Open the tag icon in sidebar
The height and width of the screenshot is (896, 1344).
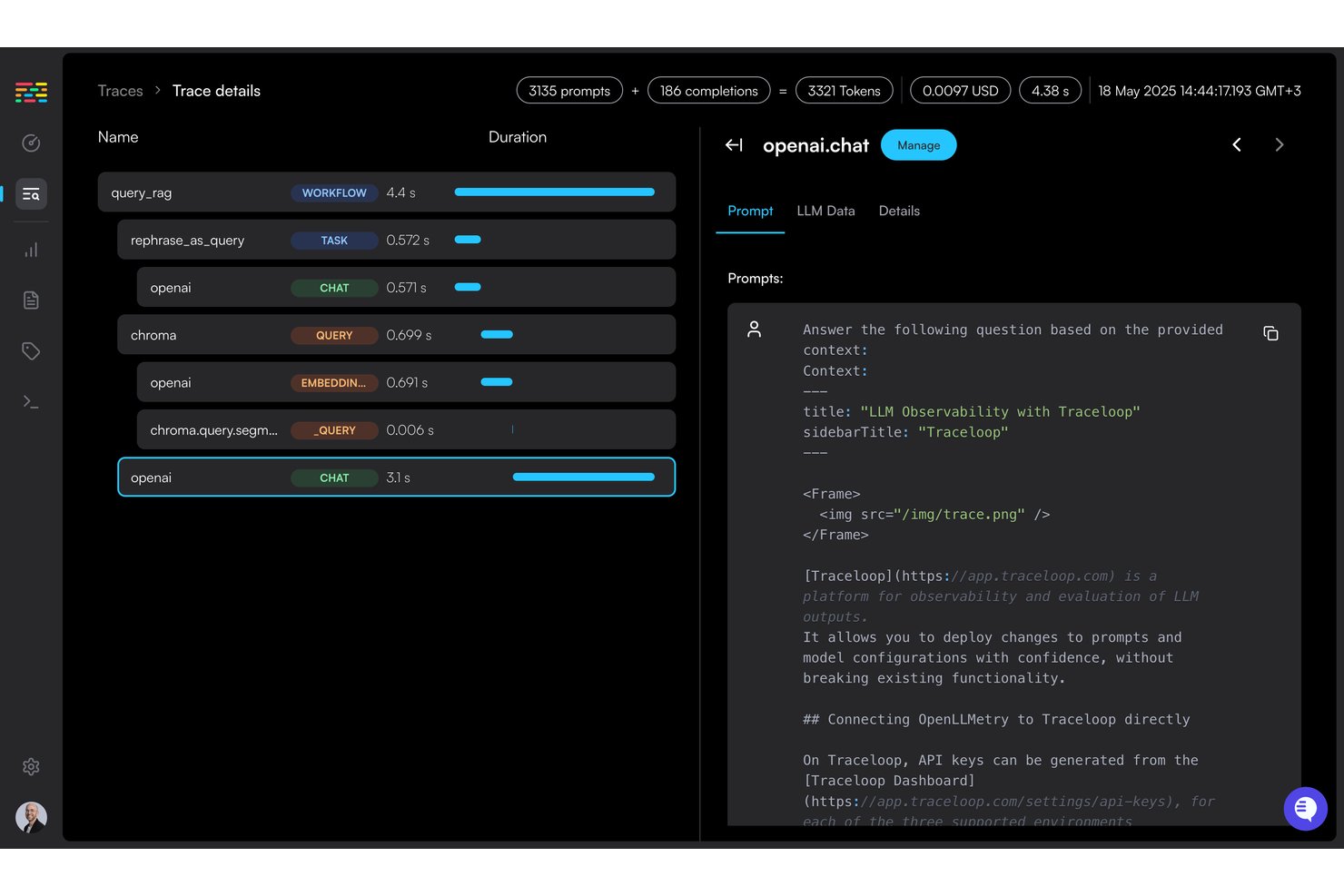click(31, 351)
